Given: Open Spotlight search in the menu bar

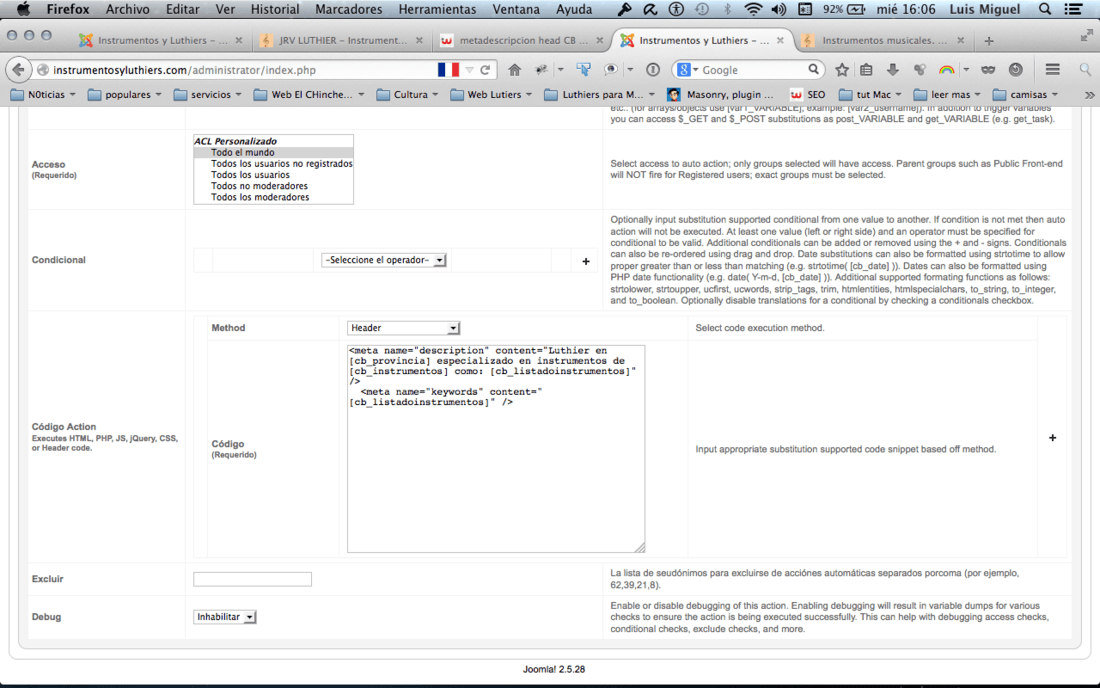Looking at the screenshot, I should (1045, 9).
